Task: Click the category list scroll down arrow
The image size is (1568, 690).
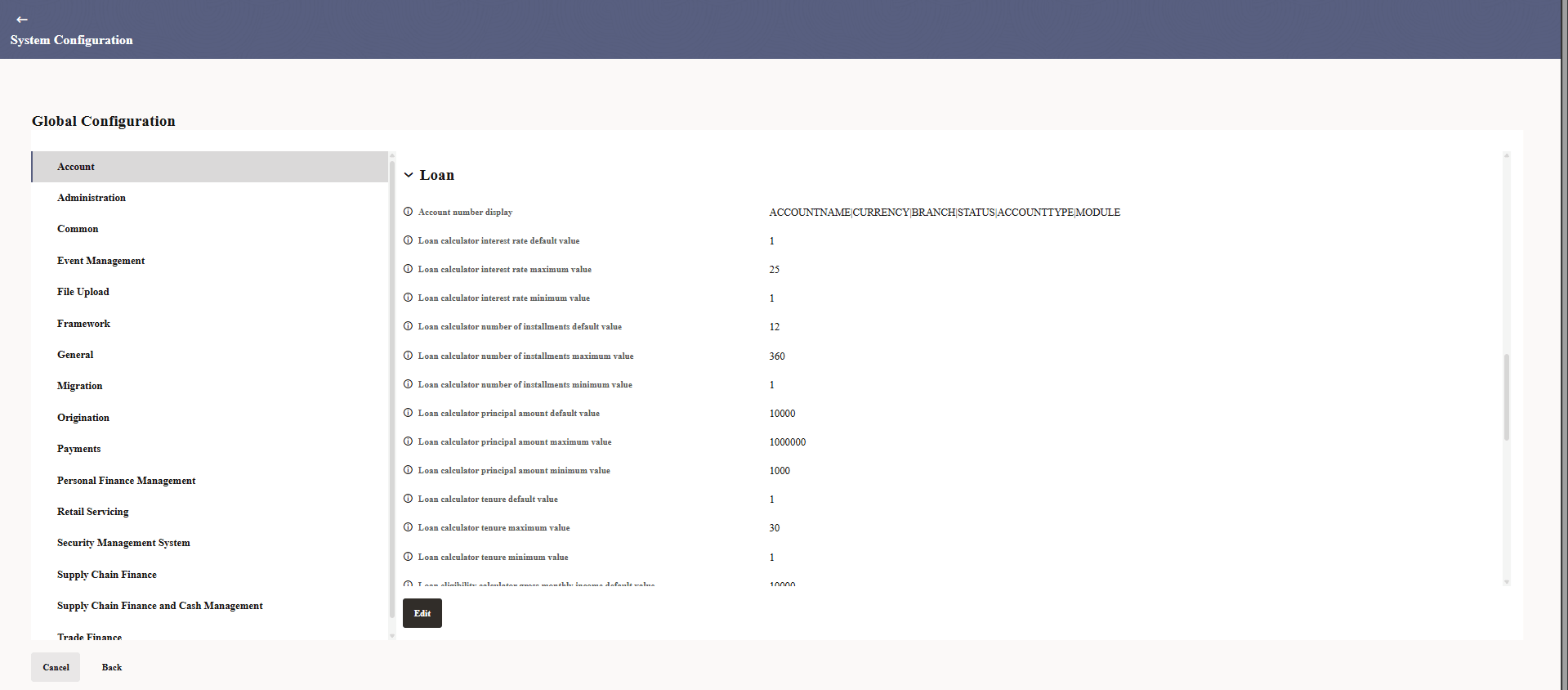Action: tap(392, 635)
